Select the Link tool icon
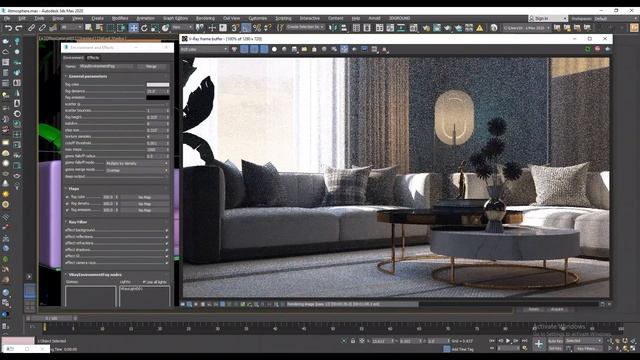The image size is (640, 360). [x=31, y=28]
